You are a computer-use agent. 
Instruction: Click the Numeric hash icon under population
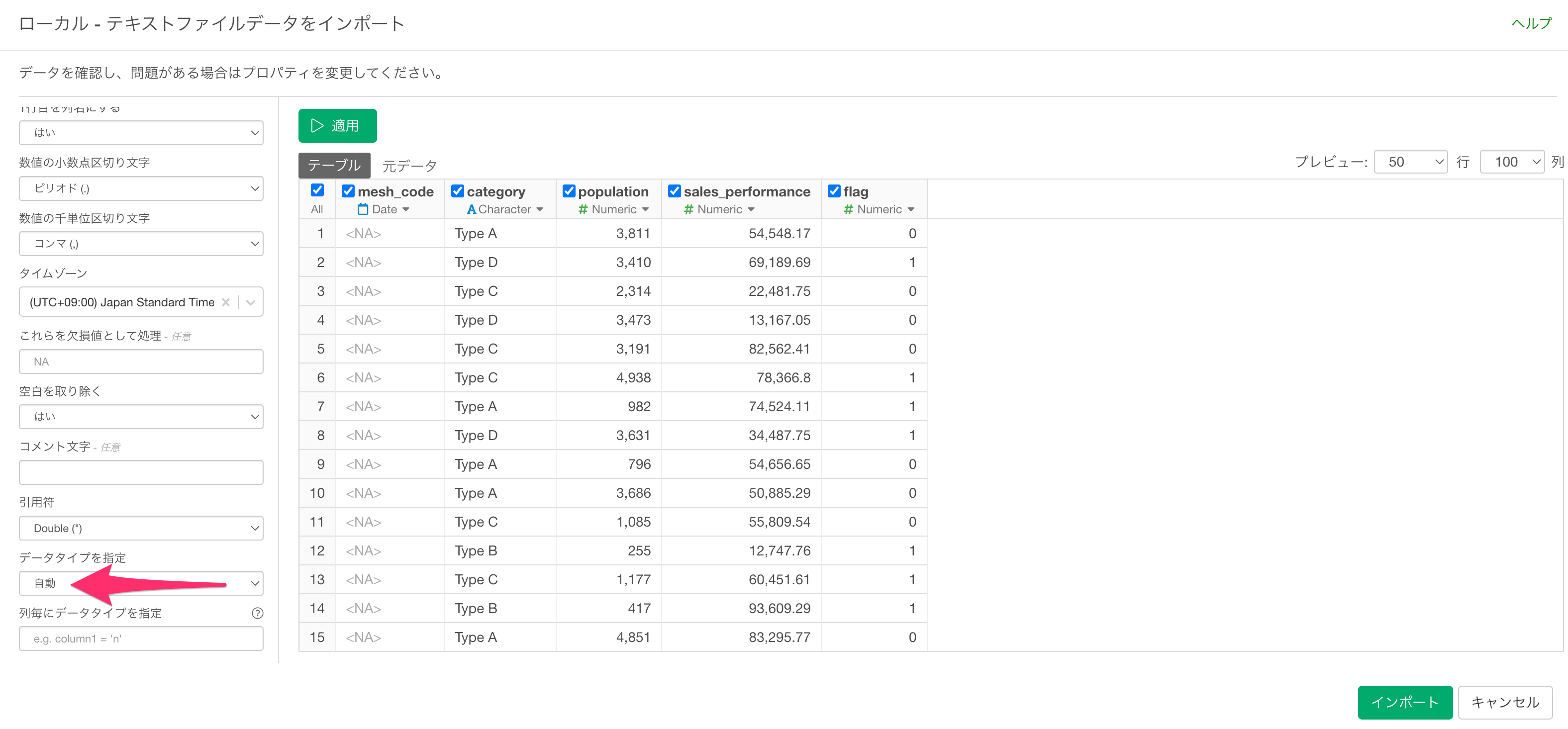(x=583, y=209)
